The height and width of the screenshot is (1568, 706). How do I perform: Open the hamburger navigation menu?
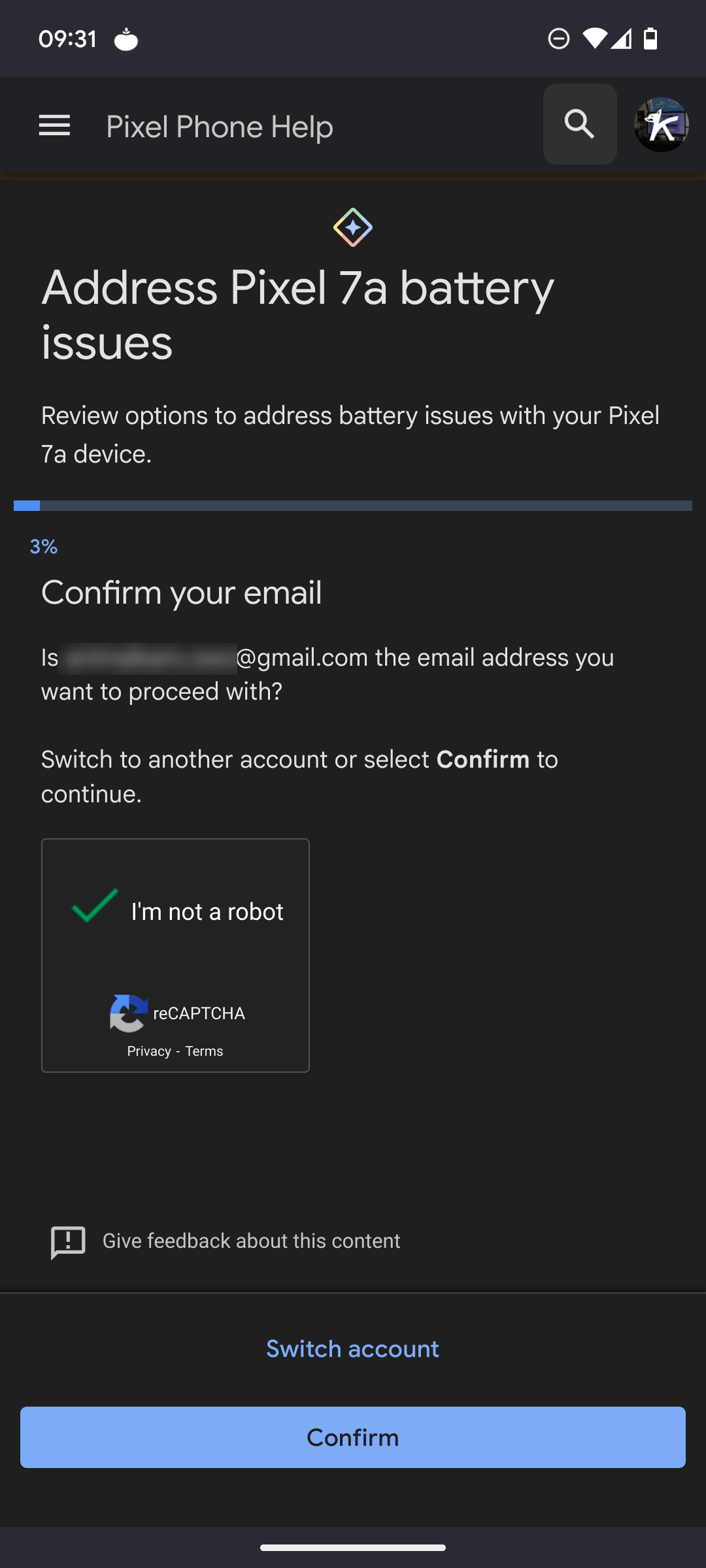click(x=54, y=125)
